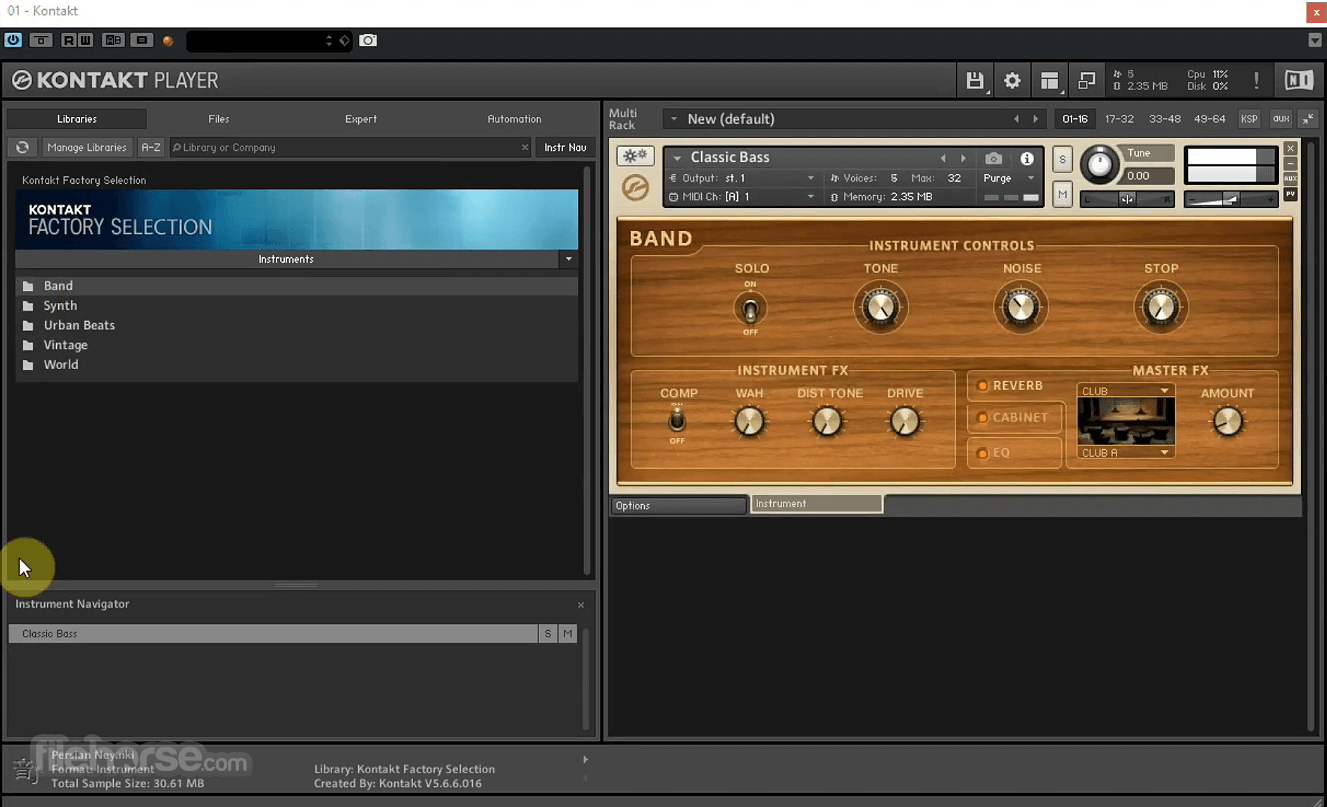Click the W (write automation) button
1327x807 pixels.
85,40
